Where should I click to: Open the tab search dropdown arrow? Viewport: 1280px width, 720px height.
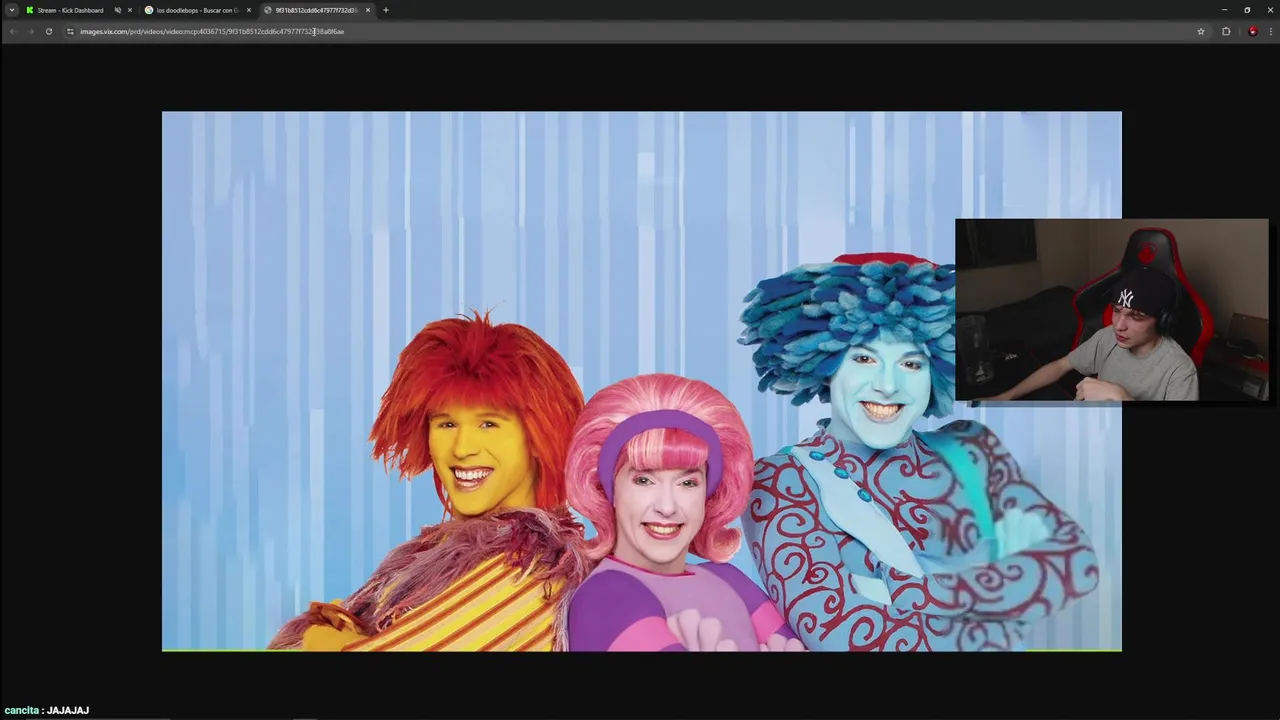[x=11, y=10]
